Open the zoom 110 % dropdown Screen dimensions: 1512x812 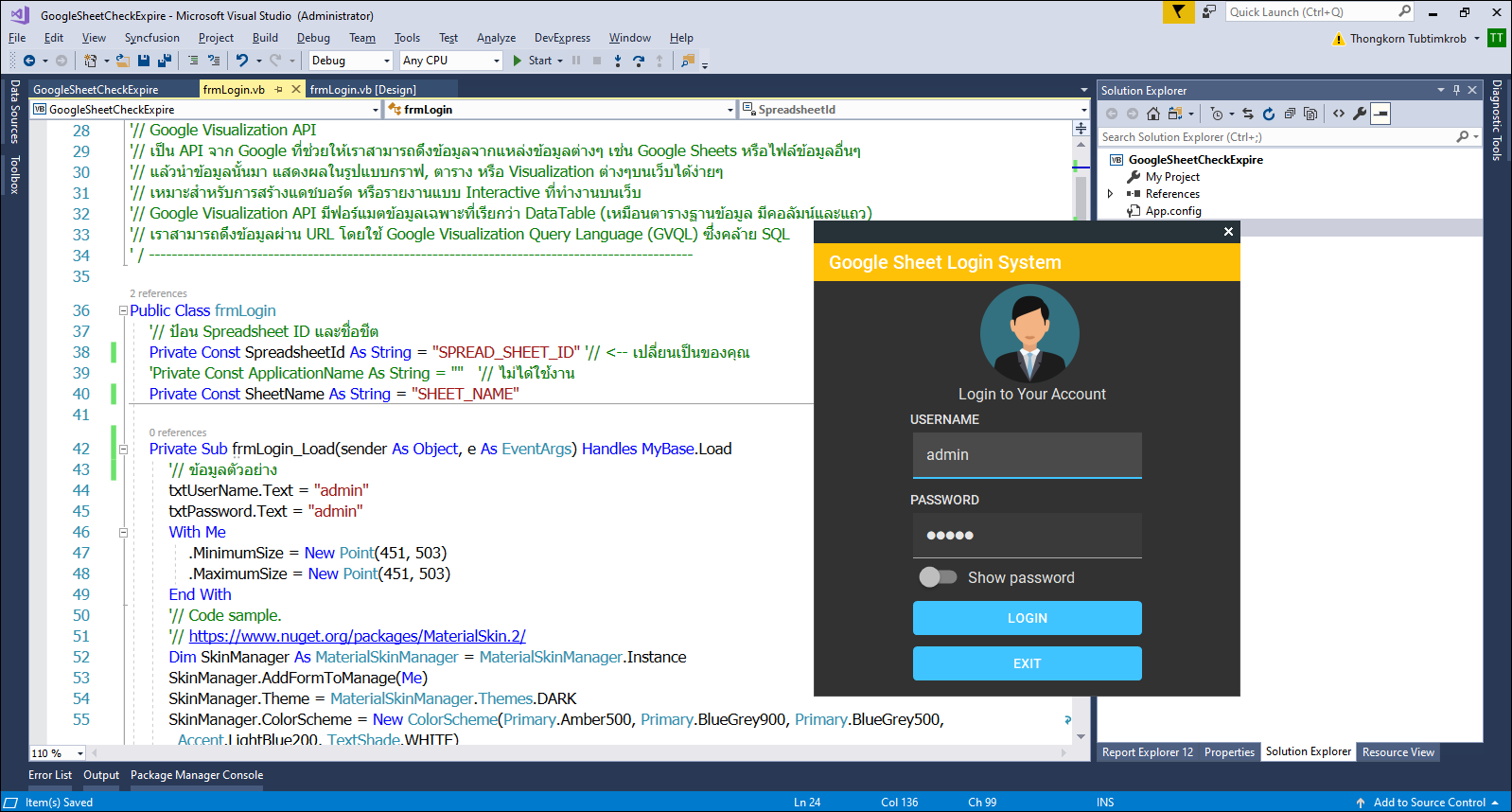tap(79, 753)
